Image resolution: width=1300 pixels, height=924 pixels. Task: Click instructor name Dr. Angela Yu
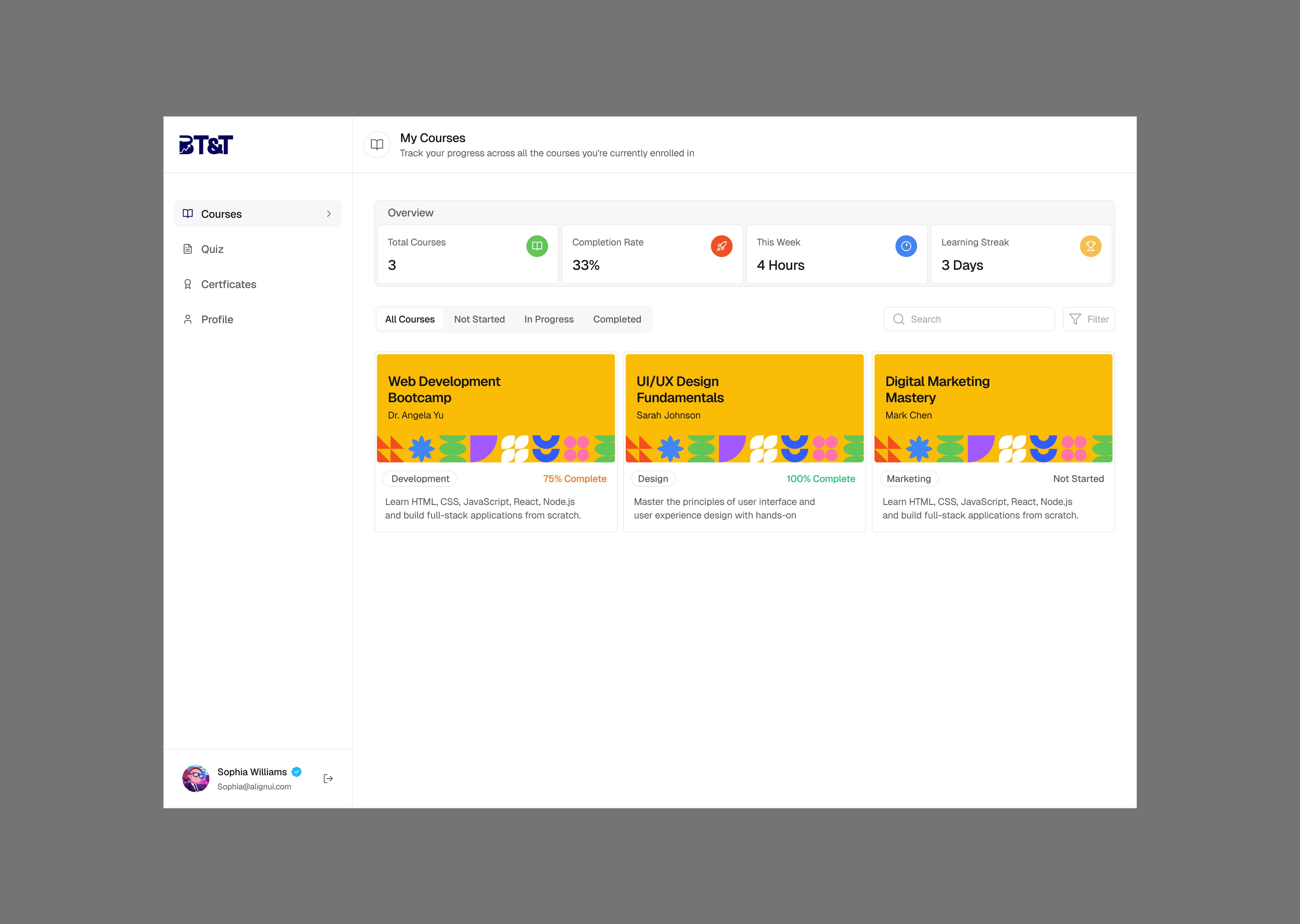pyautogui.click(x=416, y=415)
